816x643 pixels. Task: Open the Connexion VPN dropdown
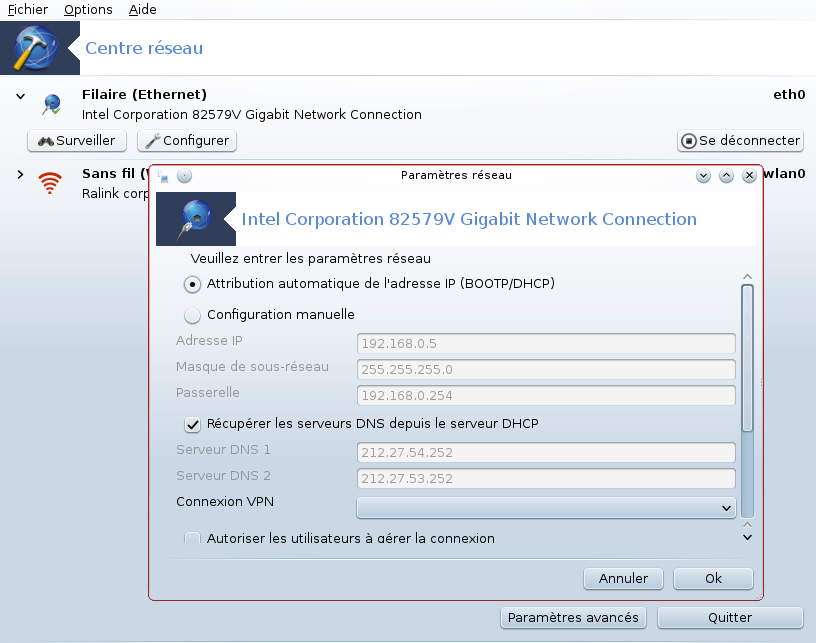click(x=546, y=508)
